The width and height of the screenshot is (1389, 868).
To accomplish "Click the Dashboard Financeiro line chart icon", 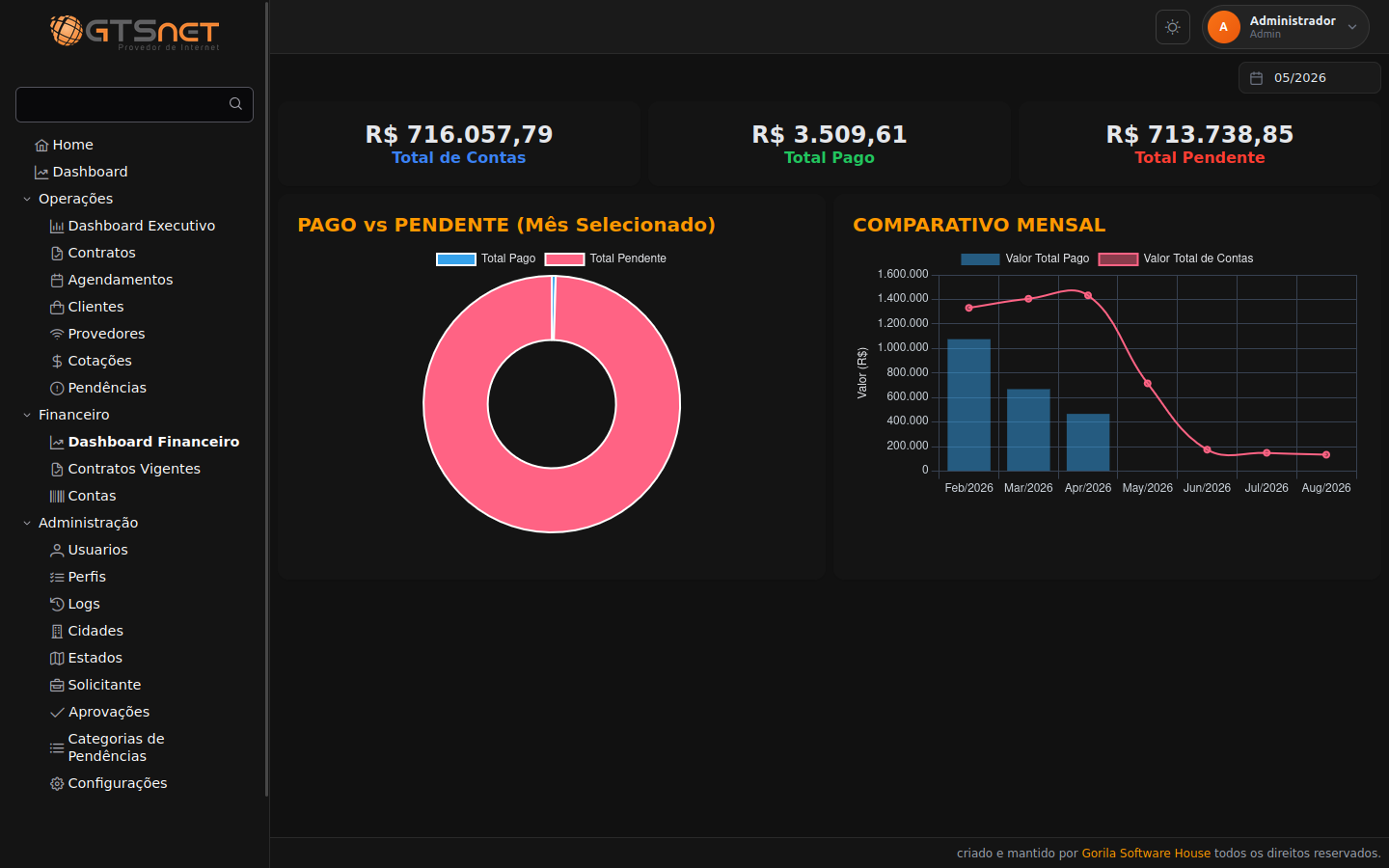I will (x=57, y=443).
